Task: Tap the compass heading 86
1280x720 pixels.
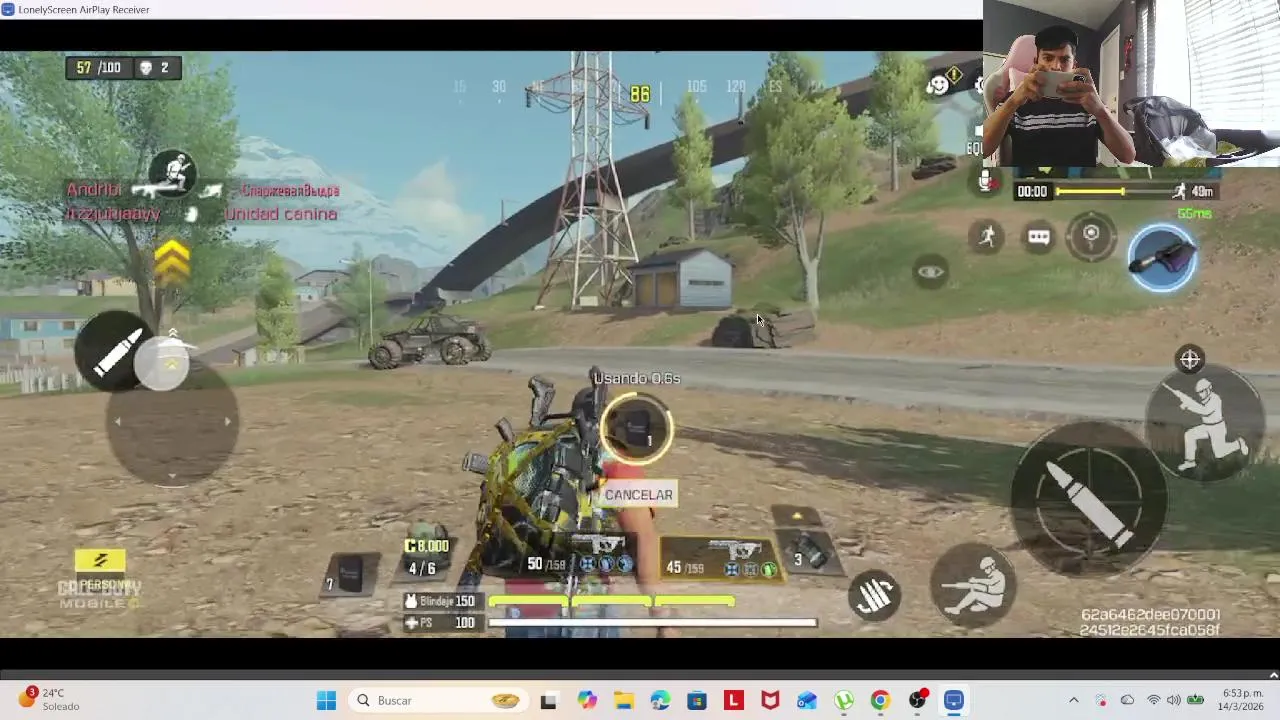Action: tap(639, 94)
